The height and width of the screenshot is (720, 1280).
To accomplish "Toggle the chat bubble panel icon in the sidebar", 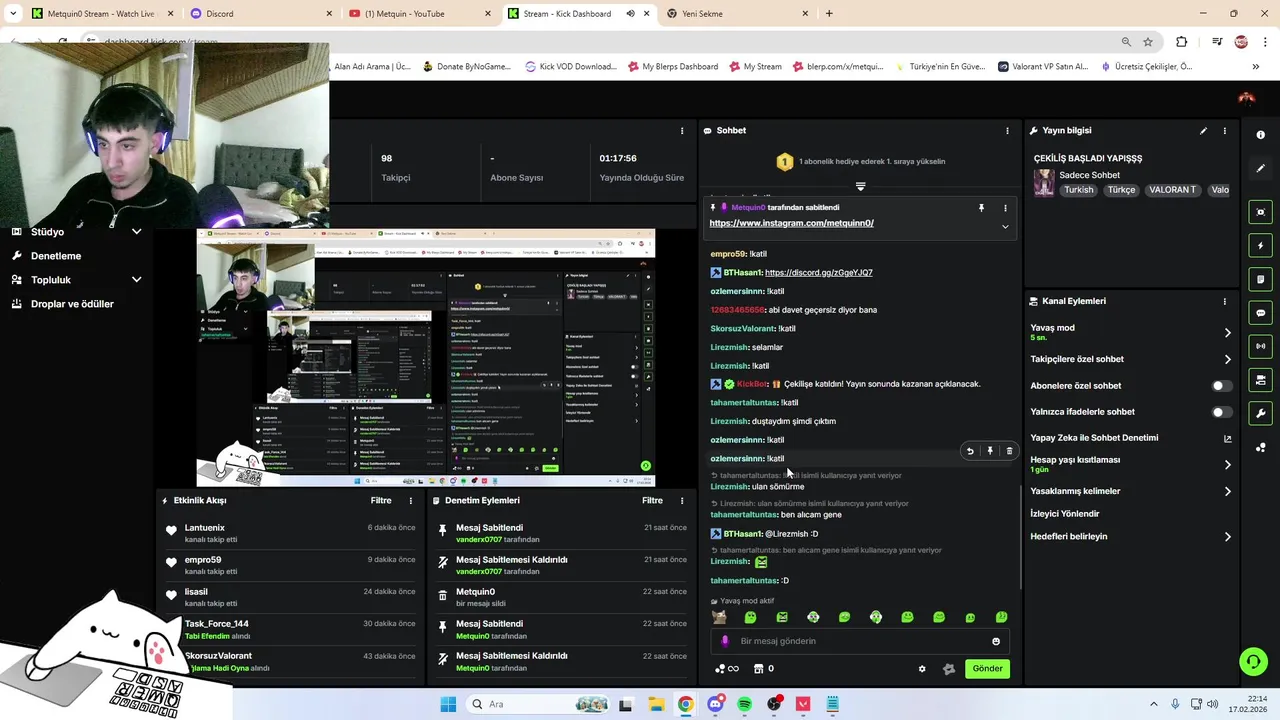I will (1260, 313).
